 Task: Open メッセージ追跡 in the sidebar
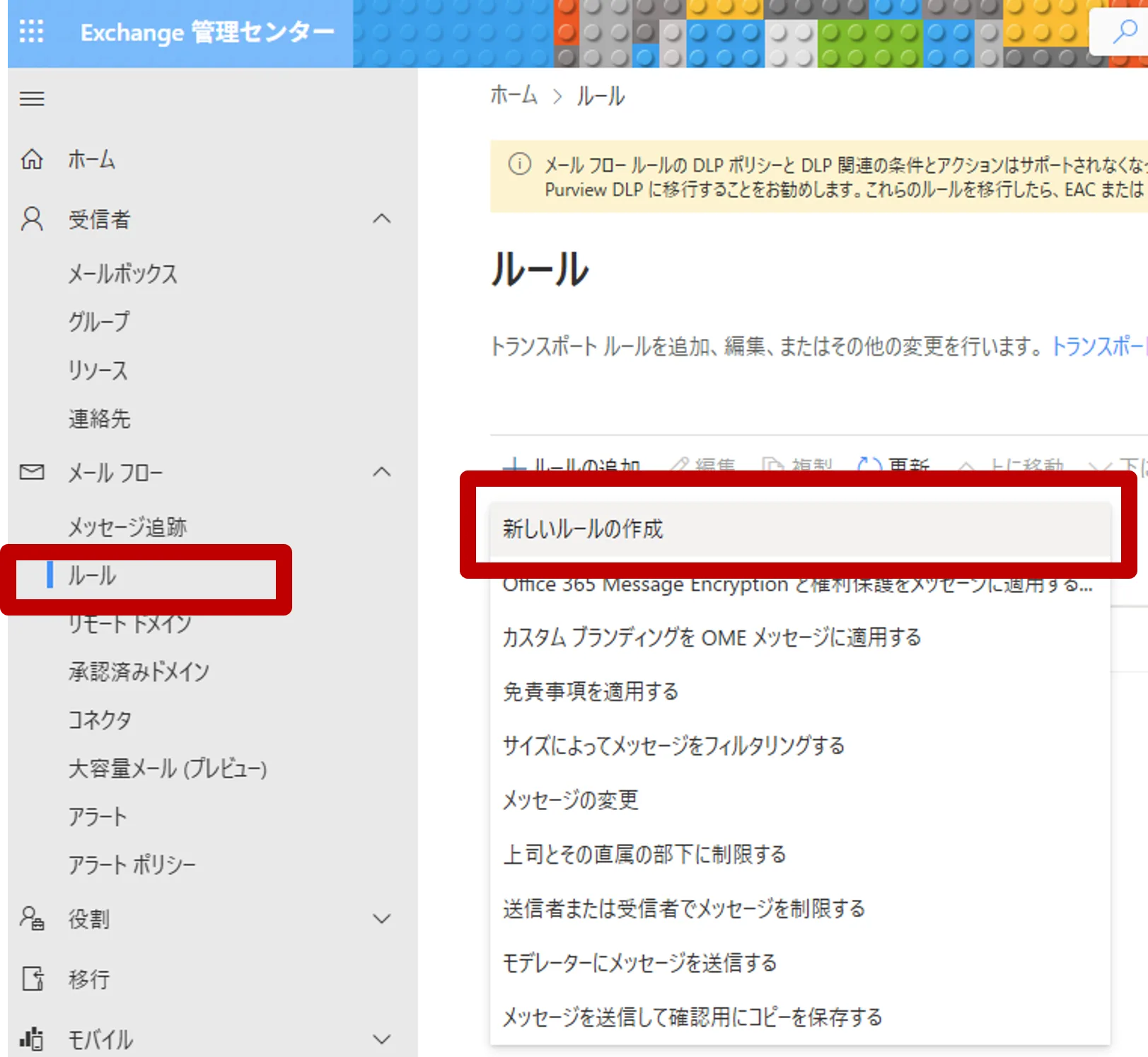(x=127, y=527)
